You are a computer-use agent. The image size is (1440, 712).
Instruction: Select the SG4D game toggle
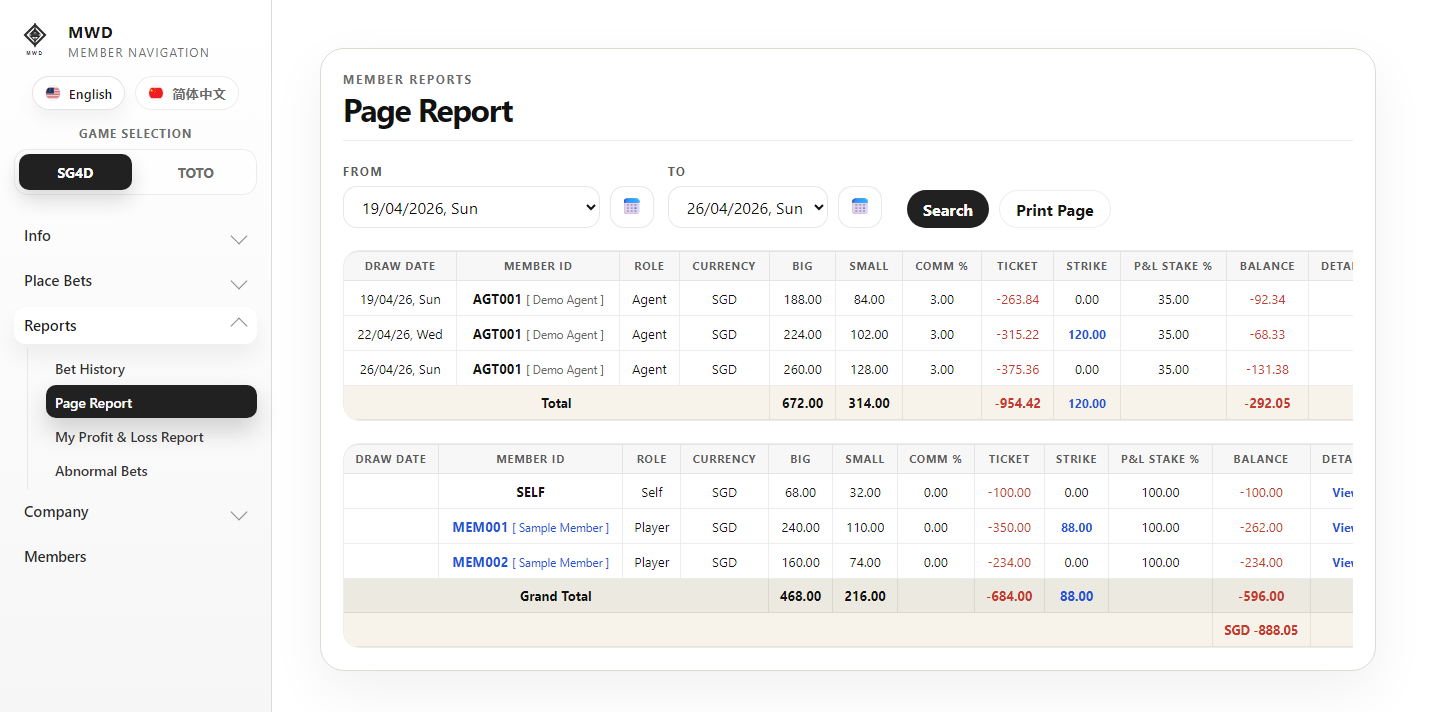pos(75,172)
